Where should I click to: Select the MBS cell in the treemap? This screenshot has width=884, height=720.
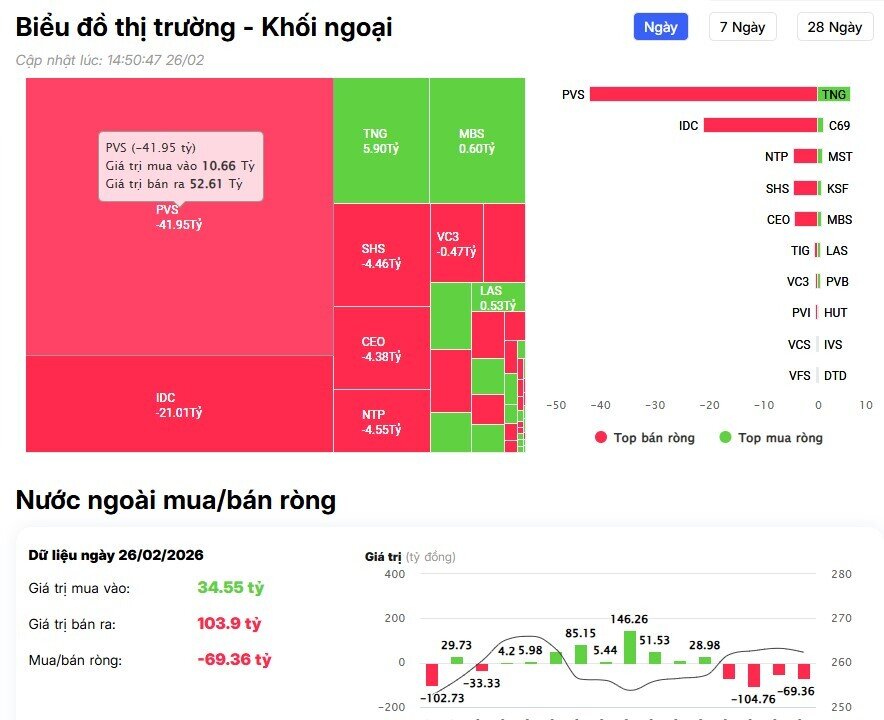477,140
